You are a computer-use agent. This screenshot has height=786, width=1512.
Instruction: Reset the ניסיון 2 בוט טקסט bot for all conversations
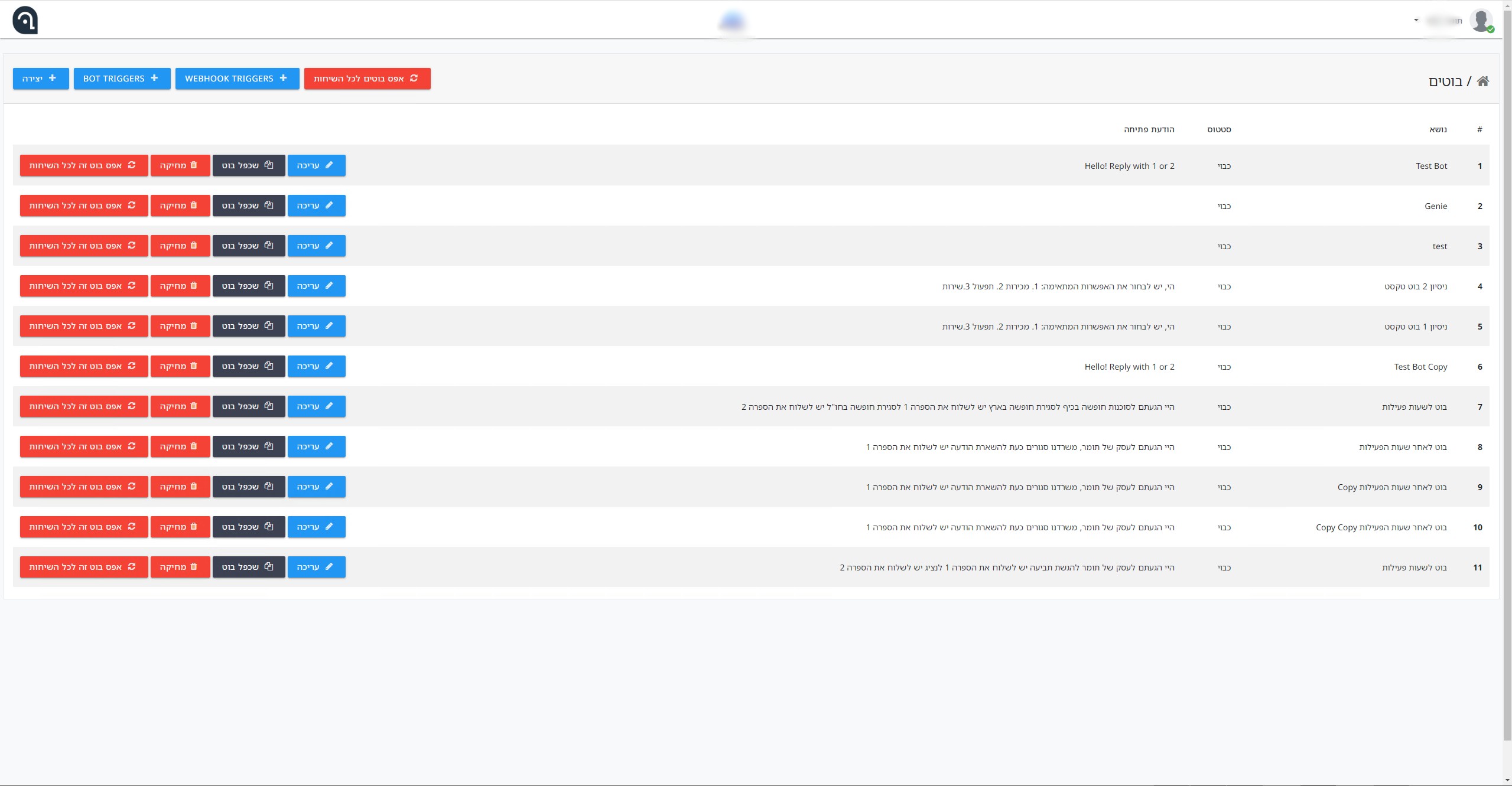pyautogui.click(x=83, y=286)
